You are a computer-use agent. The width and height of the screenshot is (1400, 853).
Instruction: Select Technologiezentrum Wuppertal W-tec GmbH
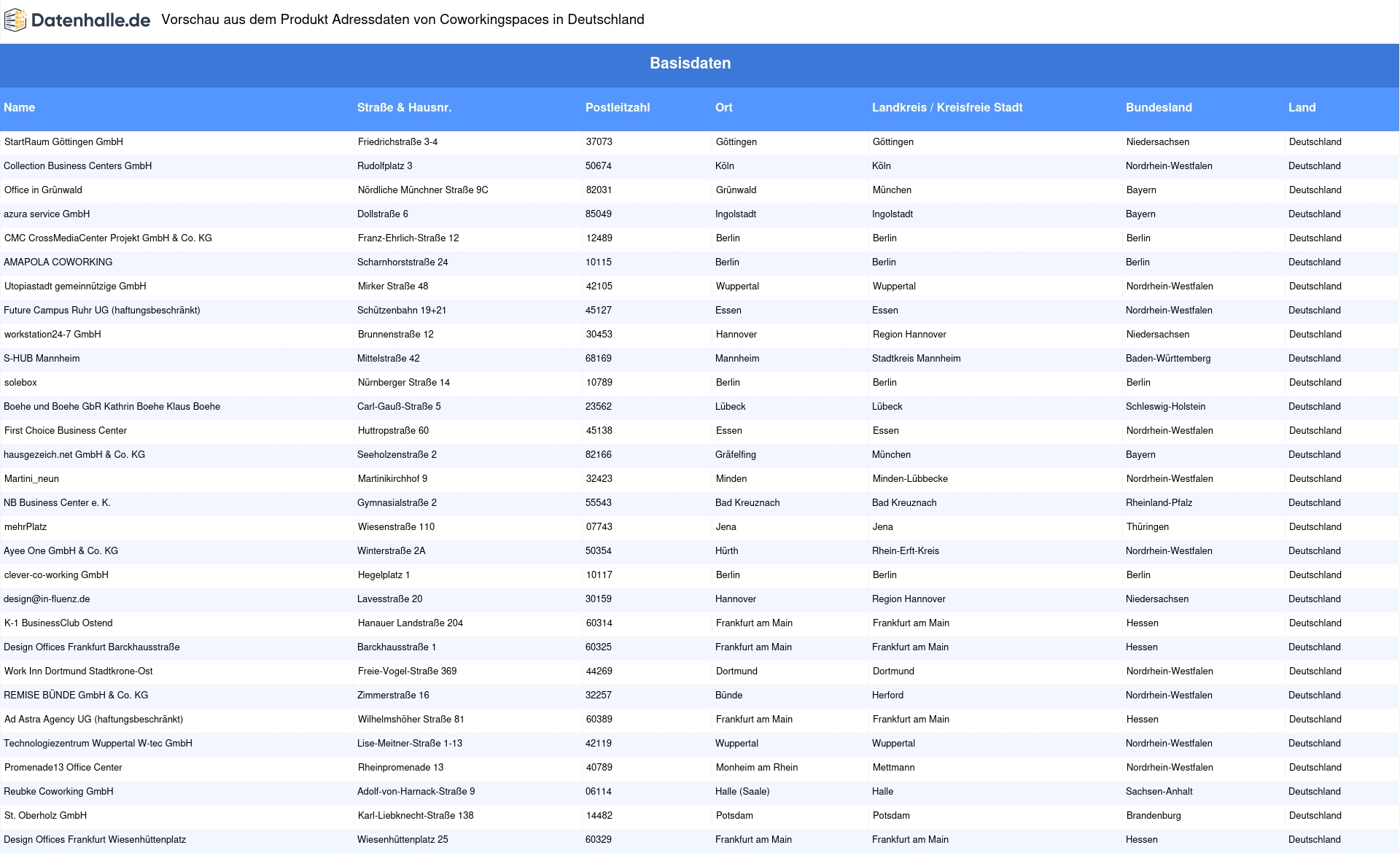point(98,744)
